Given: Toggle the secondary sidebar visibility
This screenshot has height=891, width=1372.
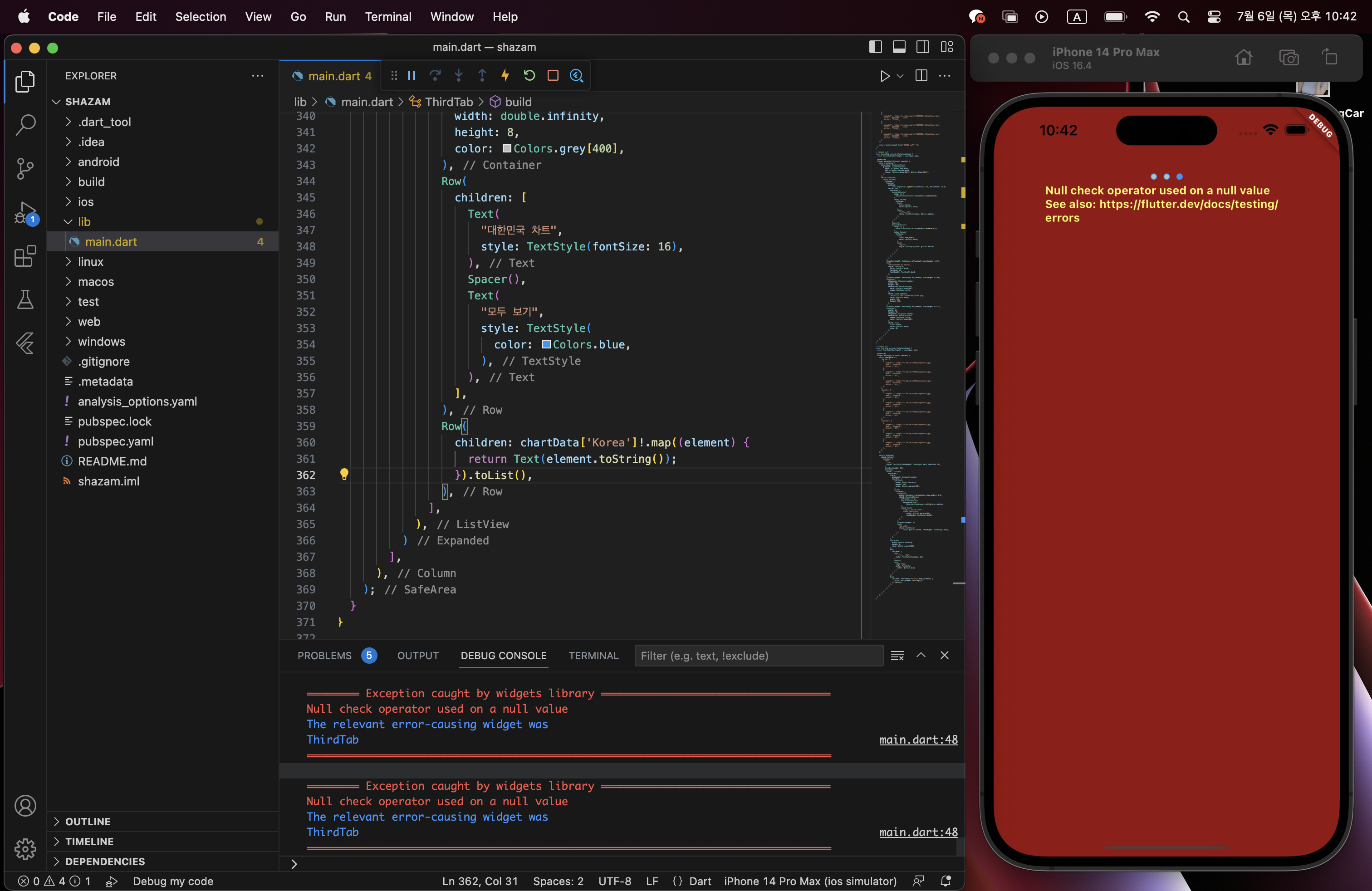Looking at the screenshot, I should pyautogui.click(x=922, y=47).
